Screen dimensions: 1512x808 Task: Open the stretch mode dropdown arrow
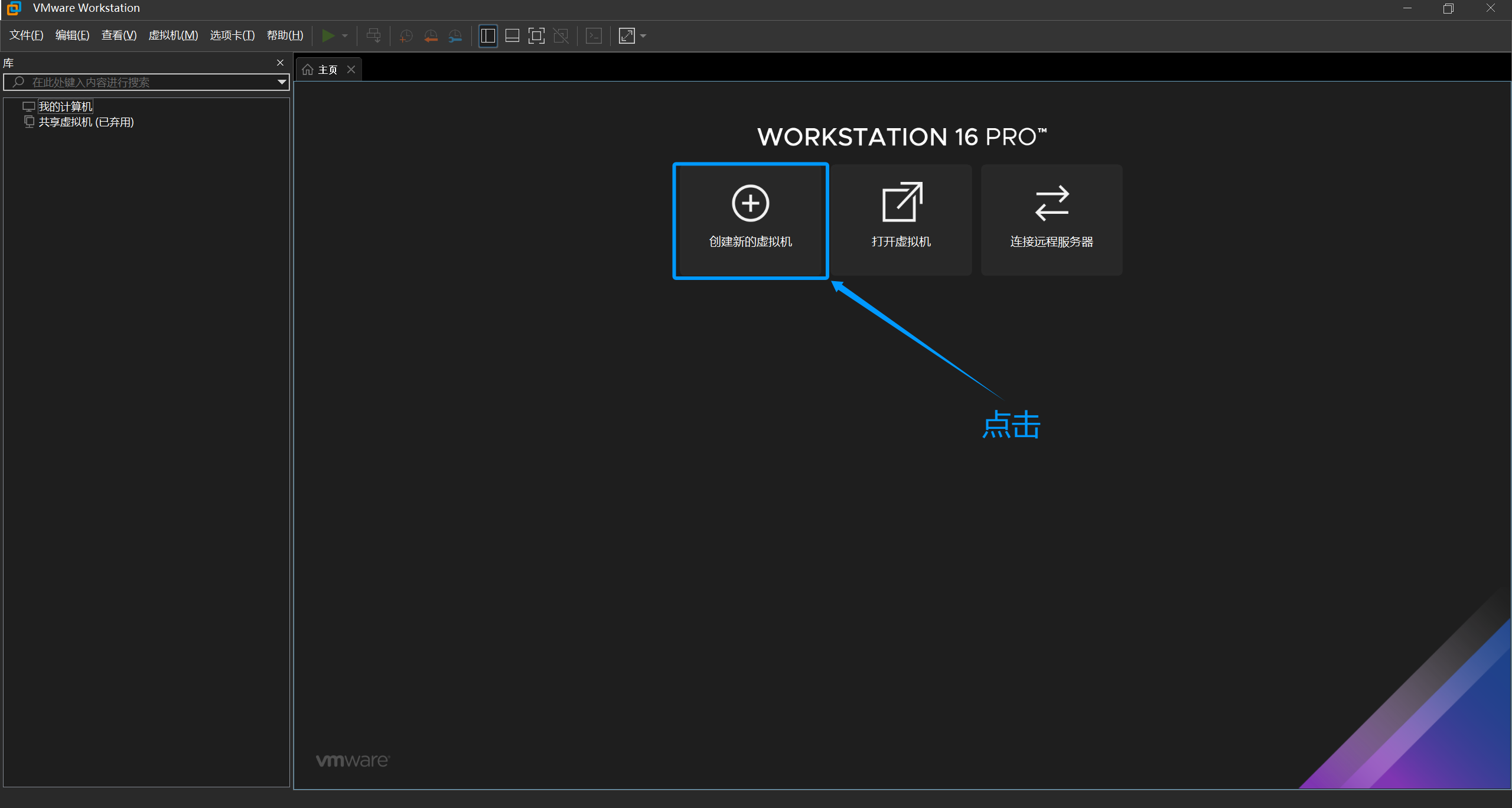click(643, 36)
